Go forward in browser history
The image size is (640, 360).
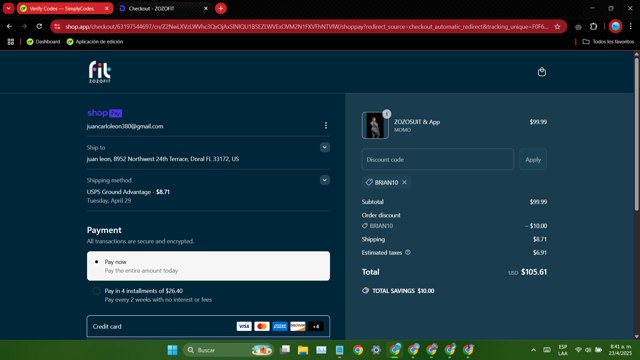coord(24,27)
